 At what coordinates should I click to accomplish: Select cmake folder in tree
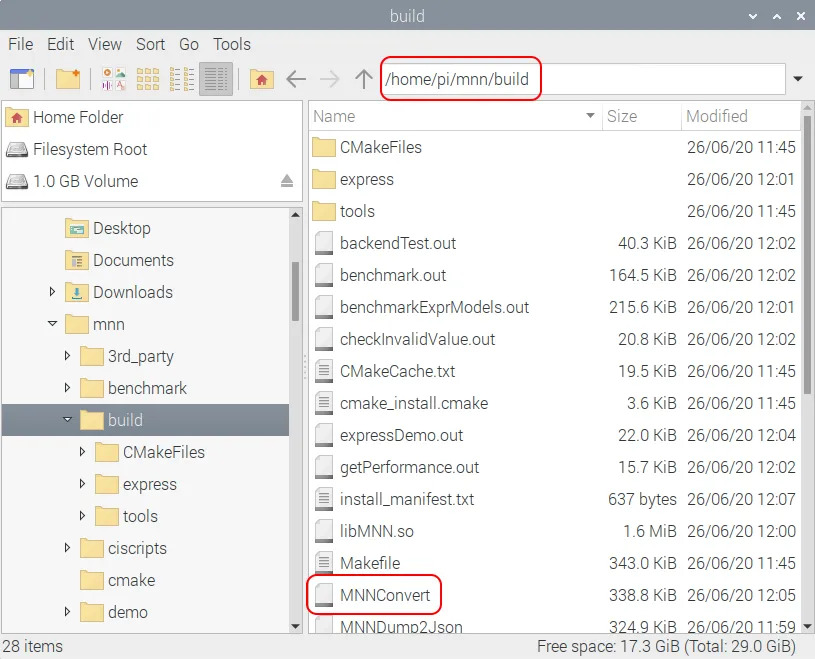117,580
